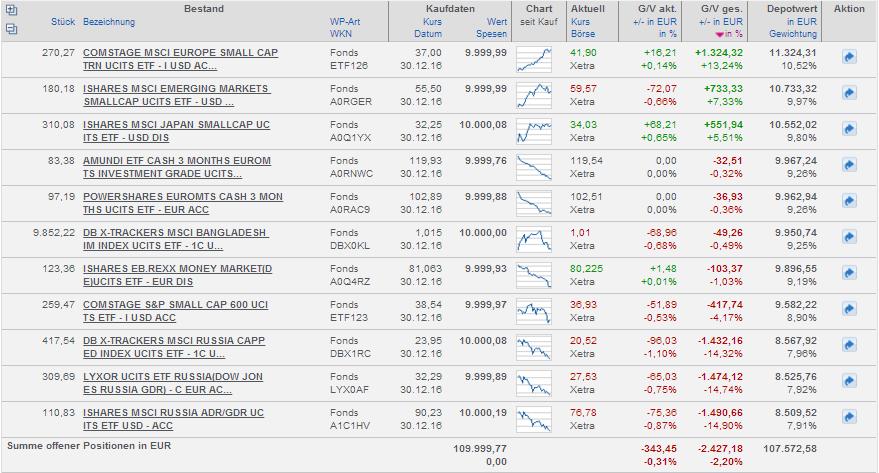Open action icon for DB X-Trackers MSCI Russia Capped
Screen dimensions: 879x473
click(x=849, y=345)
